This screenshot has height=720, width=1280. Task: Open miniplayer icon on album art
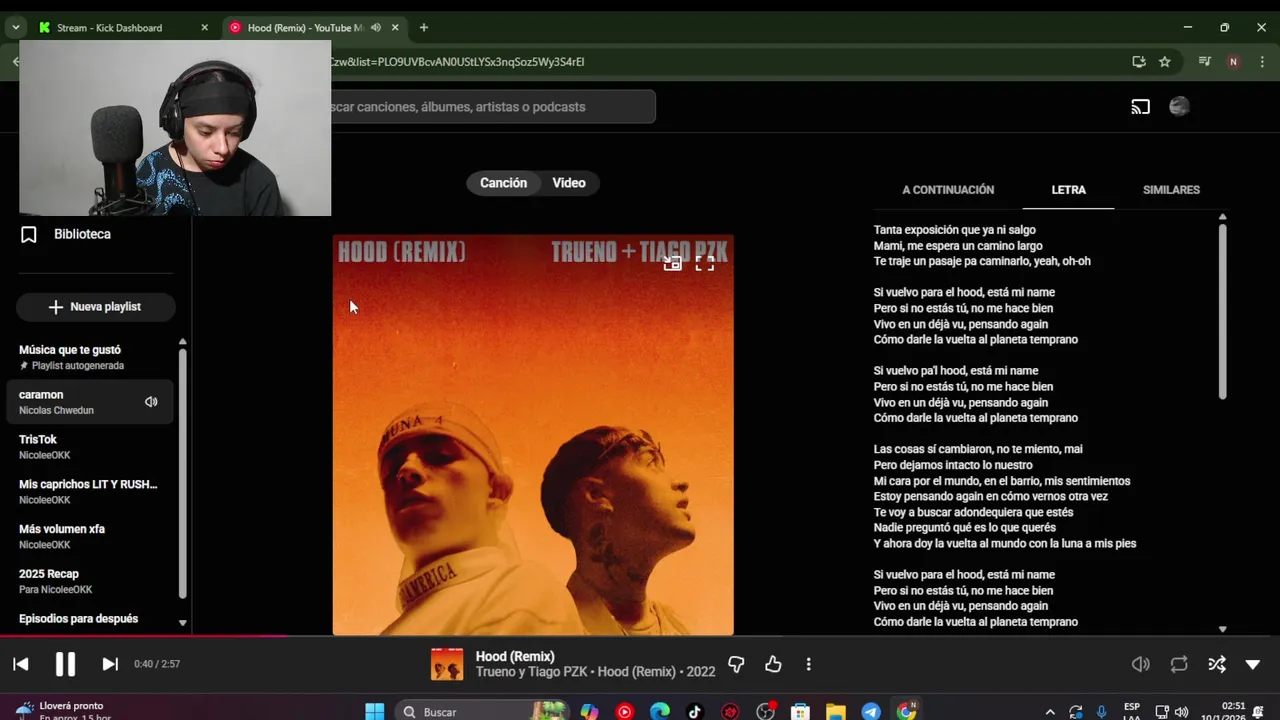point(673,263)
